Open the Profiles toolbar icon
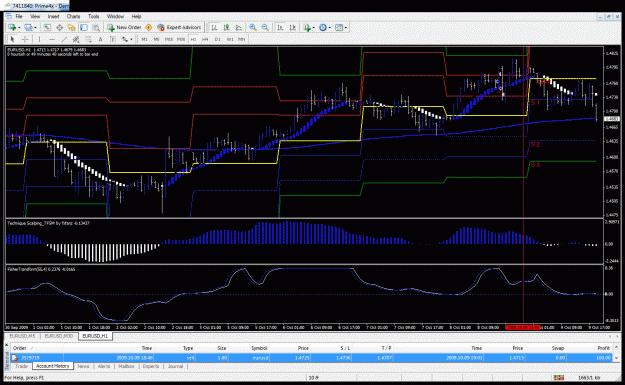Image resolution: width=625 pixels, height=385 pixels. tap(28, 28)
